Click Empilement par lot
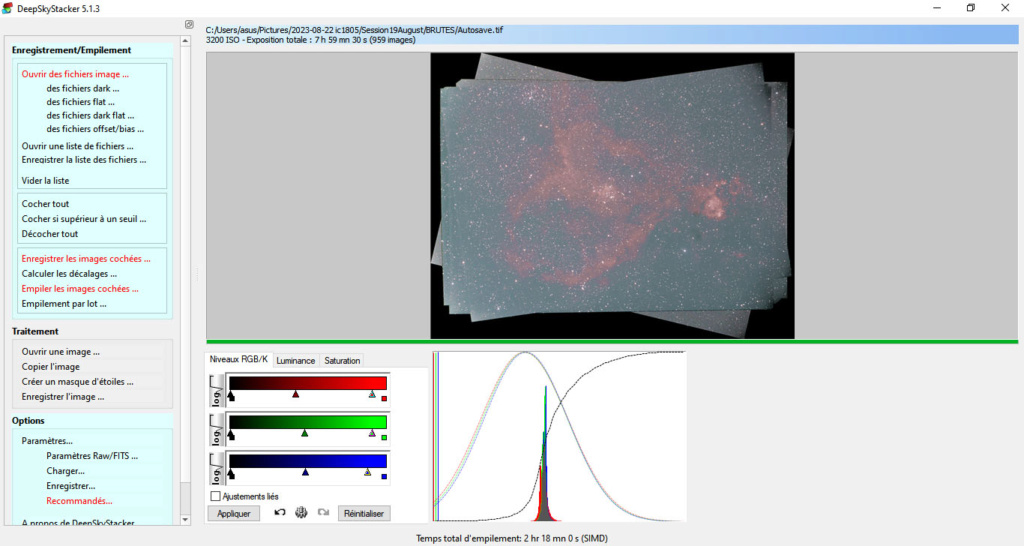1024x546 pixels. (64, 304)
